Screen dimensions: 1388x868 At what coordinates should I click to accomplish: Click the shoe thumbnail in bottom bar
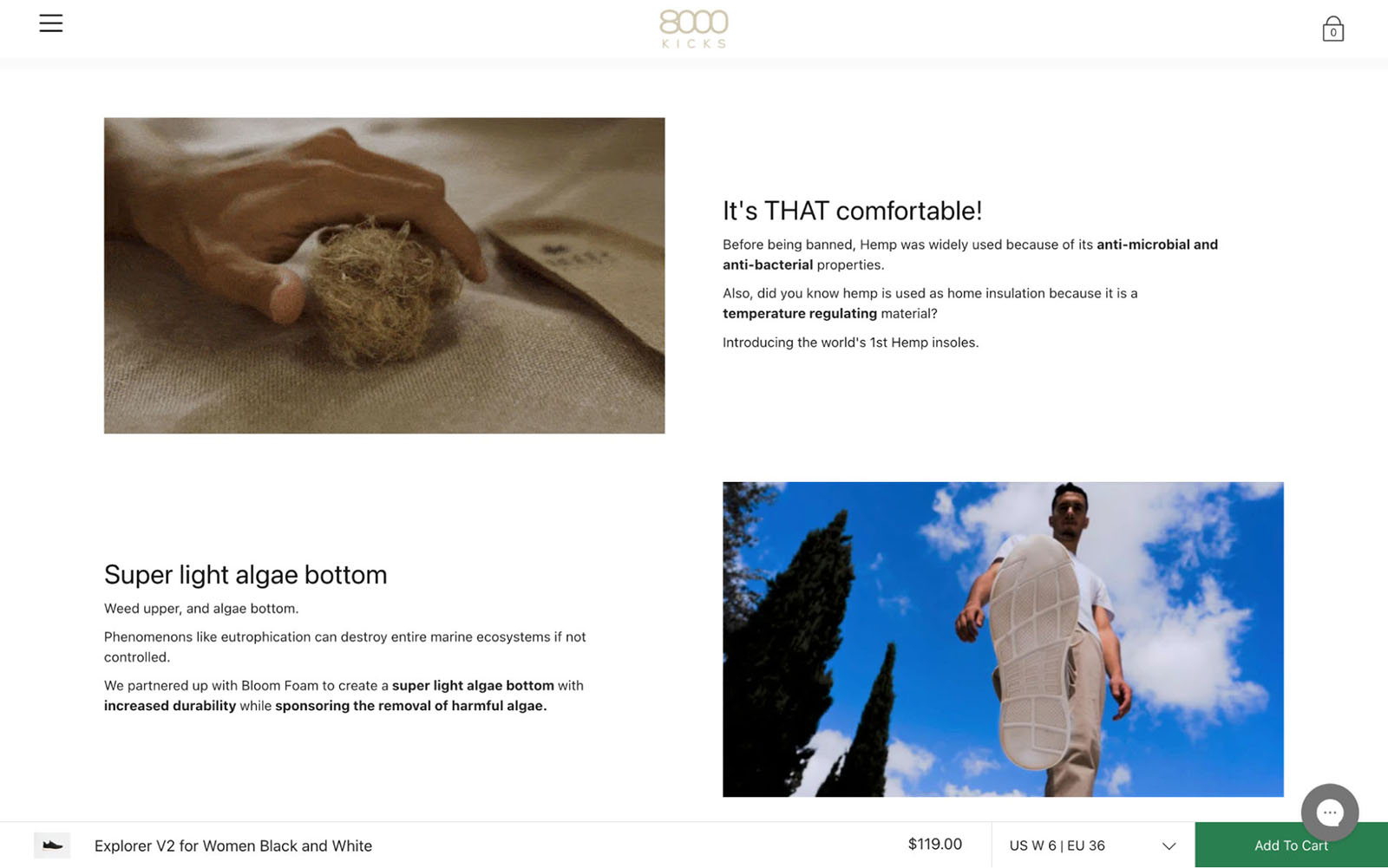pyautogui.click(x=52, y=845)
